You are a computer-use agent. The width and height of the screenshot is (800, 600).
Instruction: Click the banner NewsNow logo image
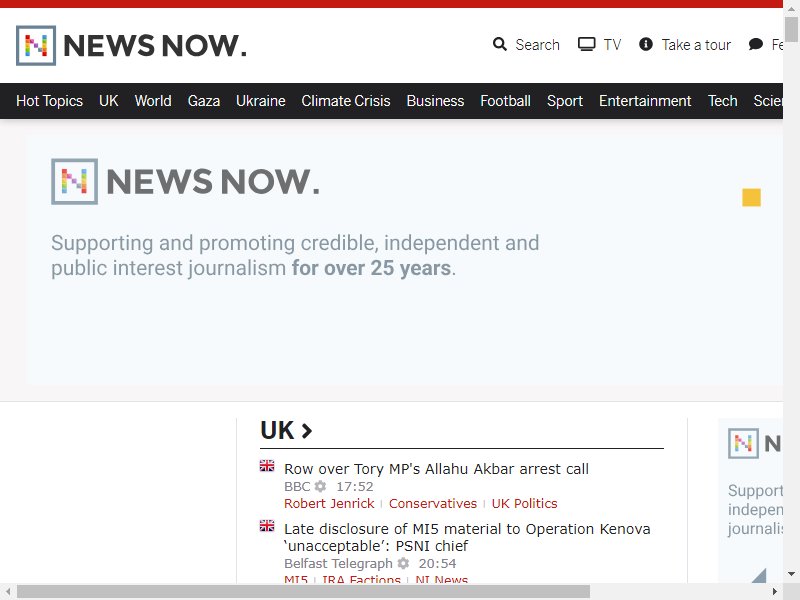point(186,182)
